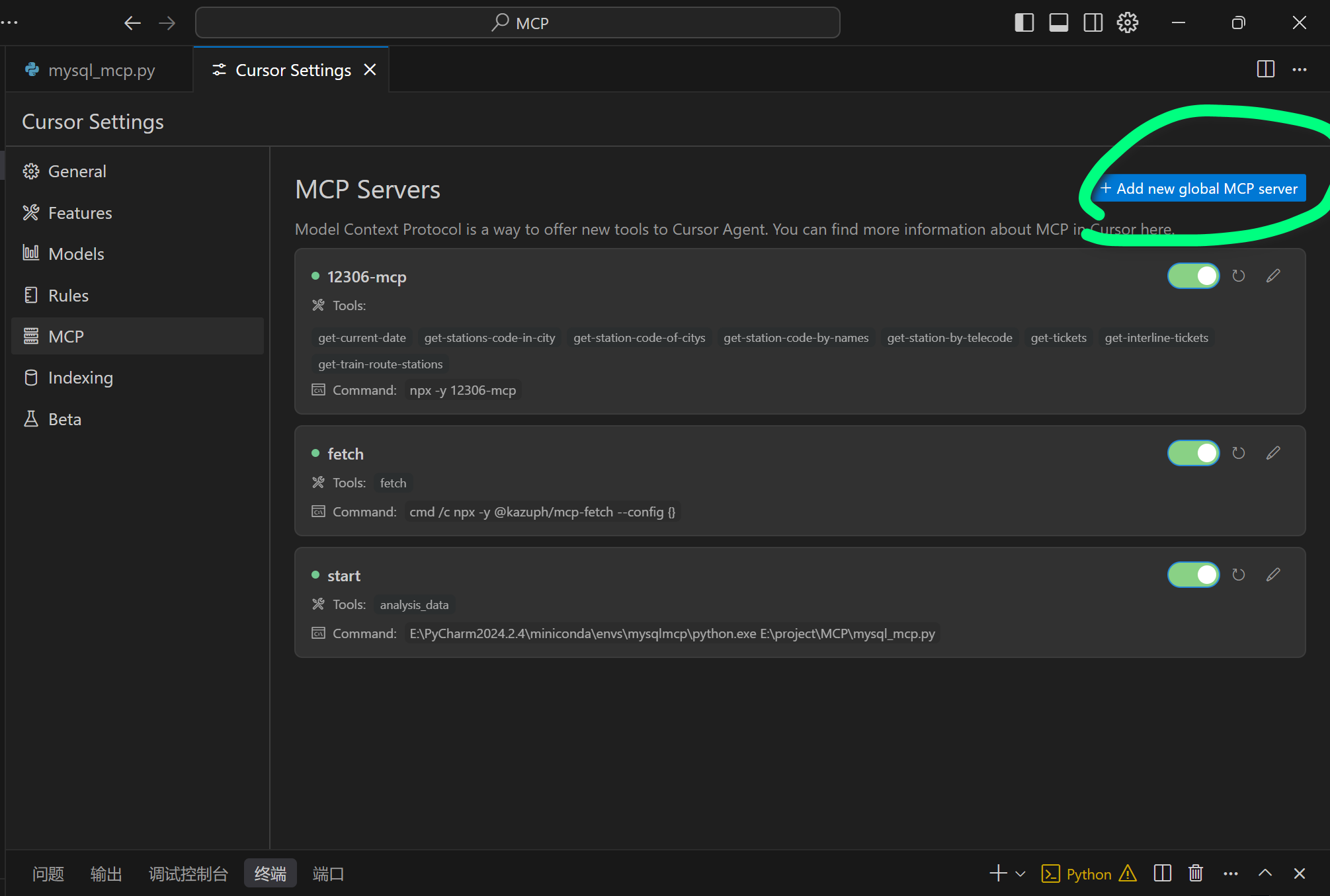The image size is (1330, 896).
Task: Click the MCP search box in title bar
Action: coord(517,23)
